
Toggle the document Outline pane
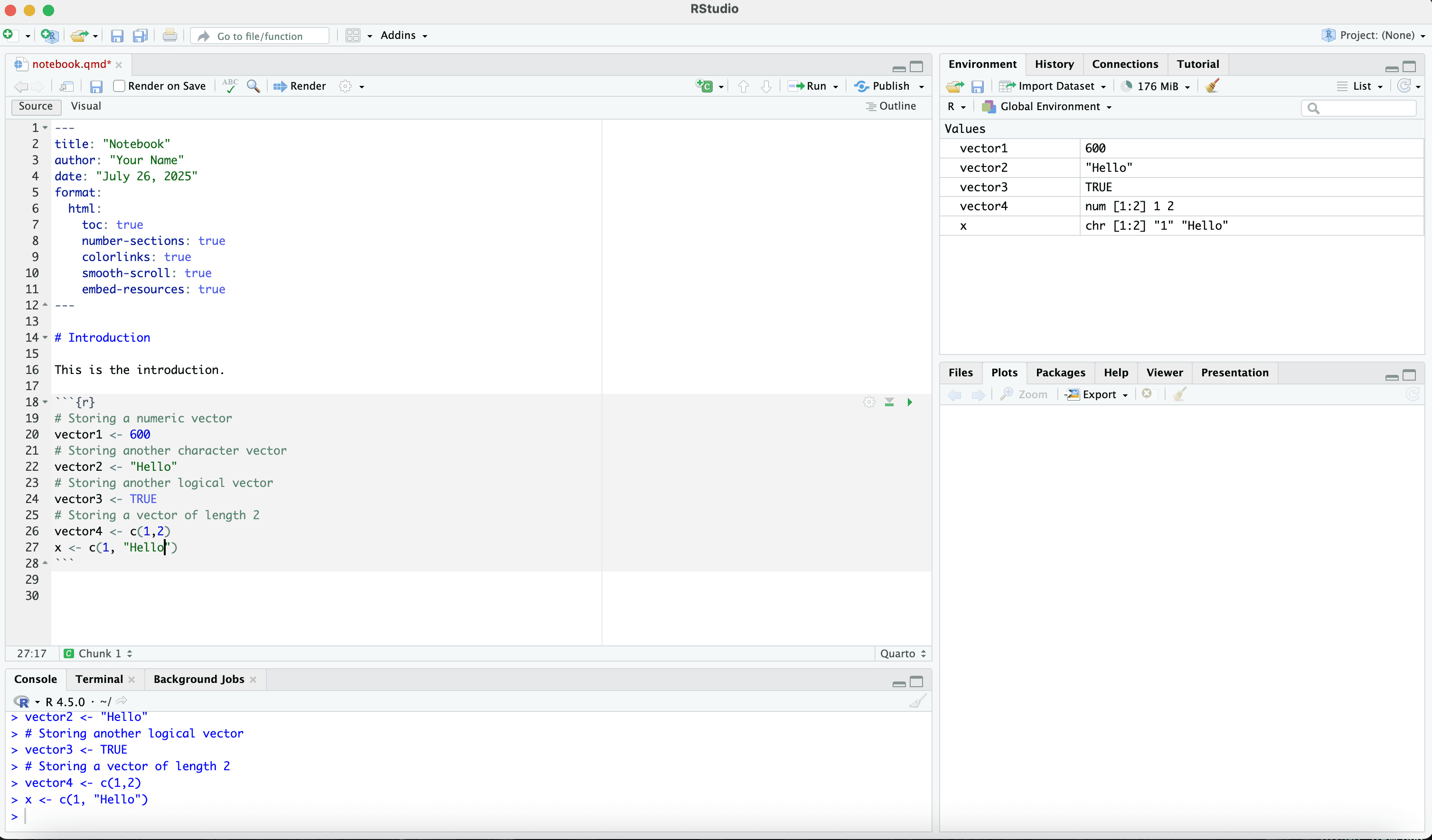pos(890,106)
